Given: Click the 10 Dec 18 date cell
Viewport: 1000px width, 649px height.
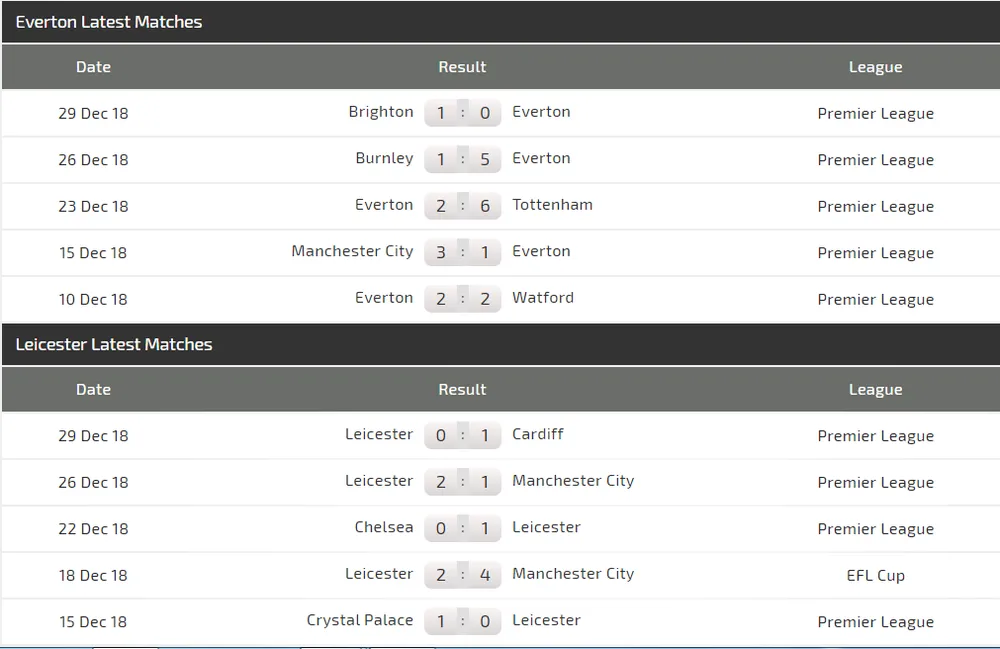Looking at the screenshot, I should click(93, 299).
